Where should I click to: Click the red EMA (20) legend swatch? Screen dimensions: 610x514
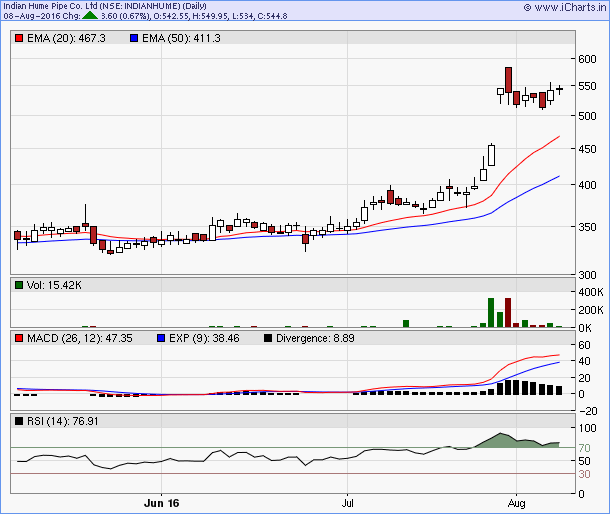(x=19, y=38)
